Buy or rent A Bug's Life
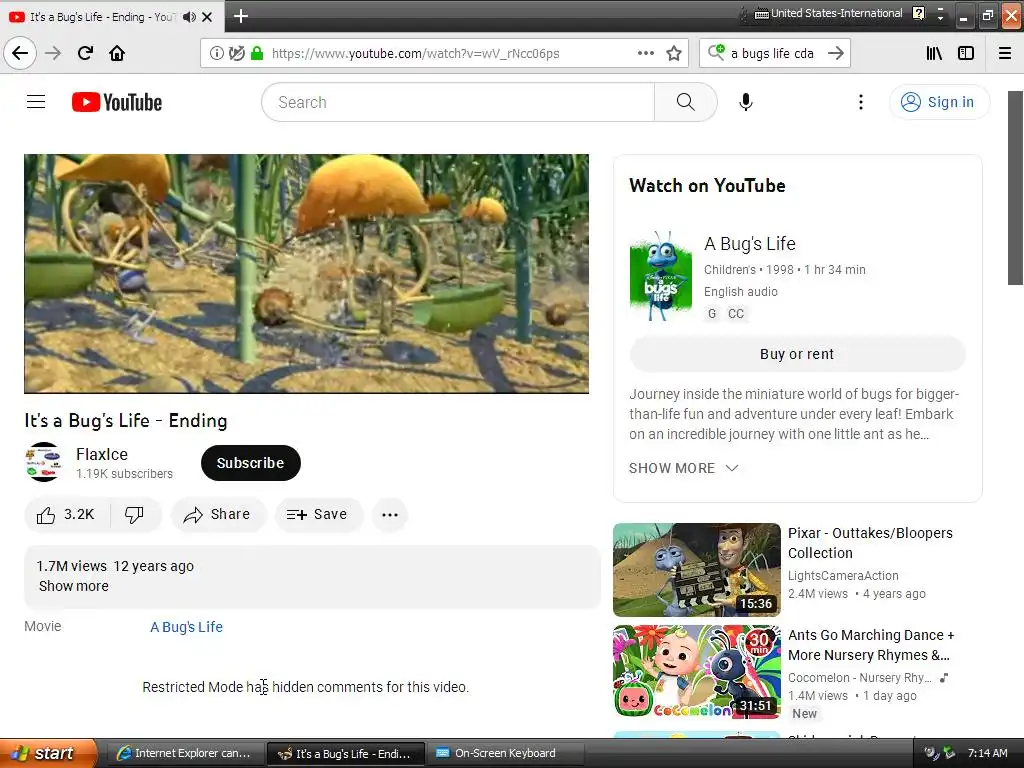Screen dimensions: 1024x768 (x=797, y=354)
